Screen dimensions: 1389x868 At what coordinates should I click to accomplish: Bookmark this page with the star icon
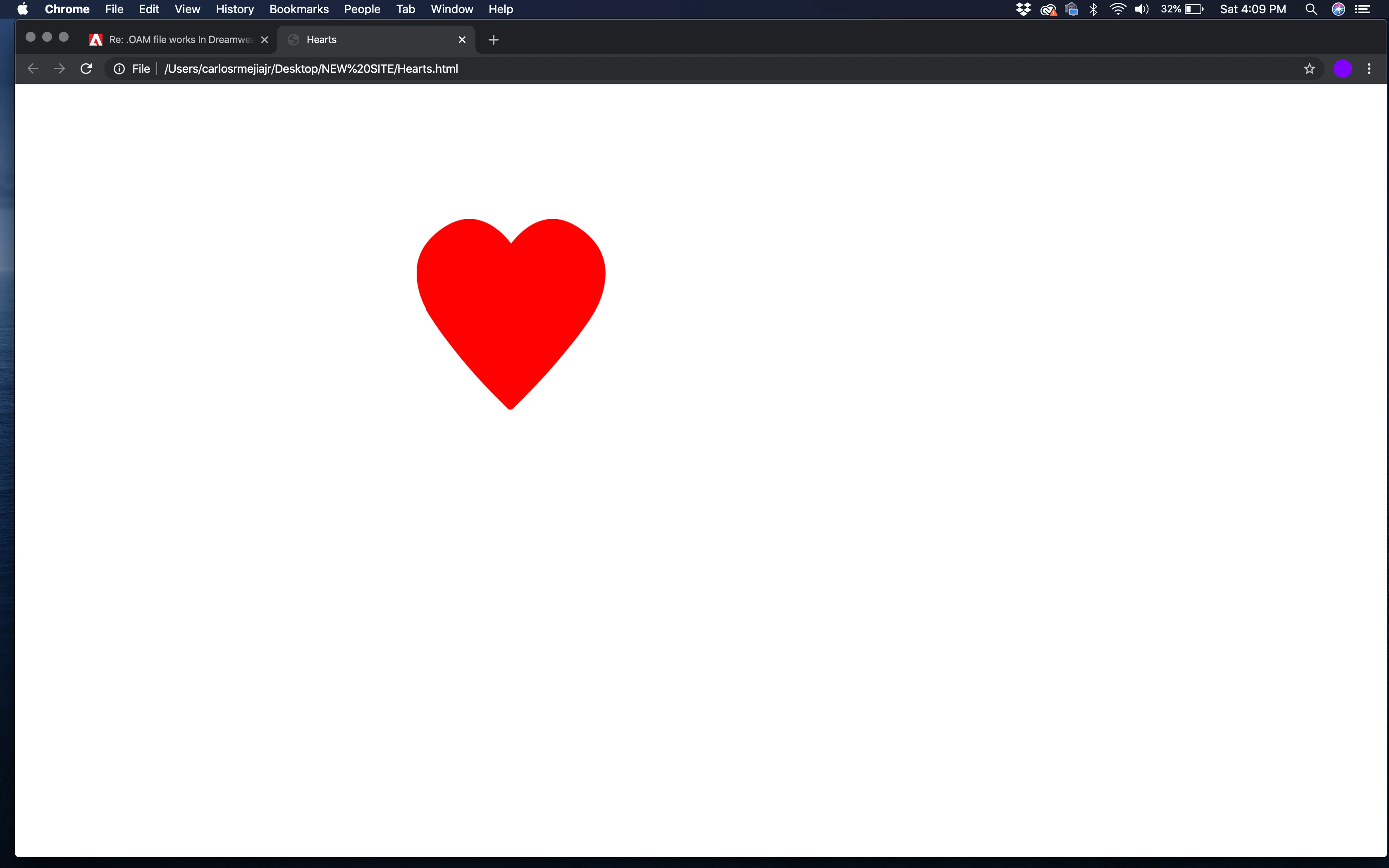pyautogui.click(x=1309, y=69)
